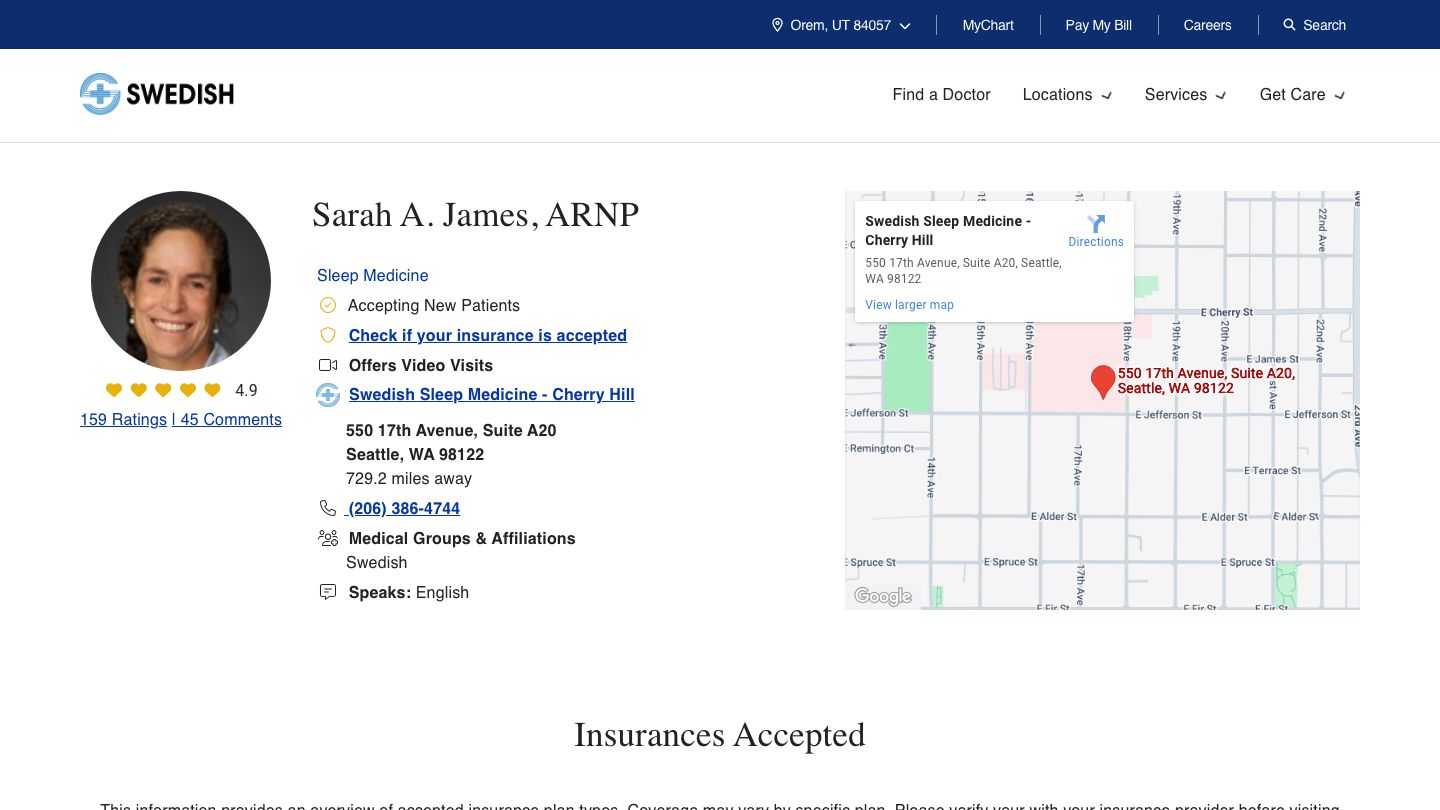
Task: Open MyChart from the top bar
Action: 988,25
